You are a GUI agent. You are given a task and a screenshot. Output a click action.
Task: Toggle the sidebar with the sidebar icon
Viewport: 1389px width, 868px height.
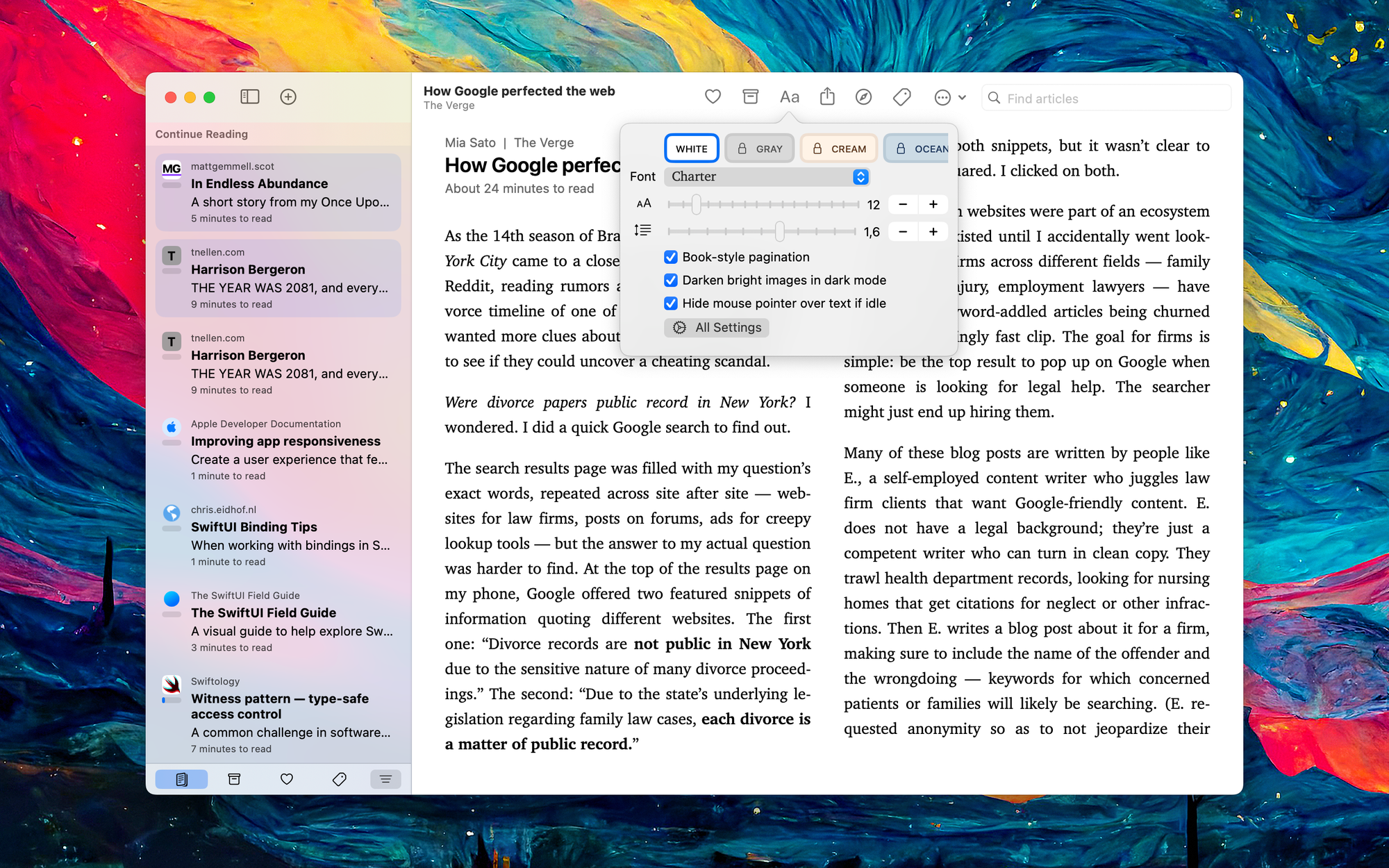coord(250,97)
